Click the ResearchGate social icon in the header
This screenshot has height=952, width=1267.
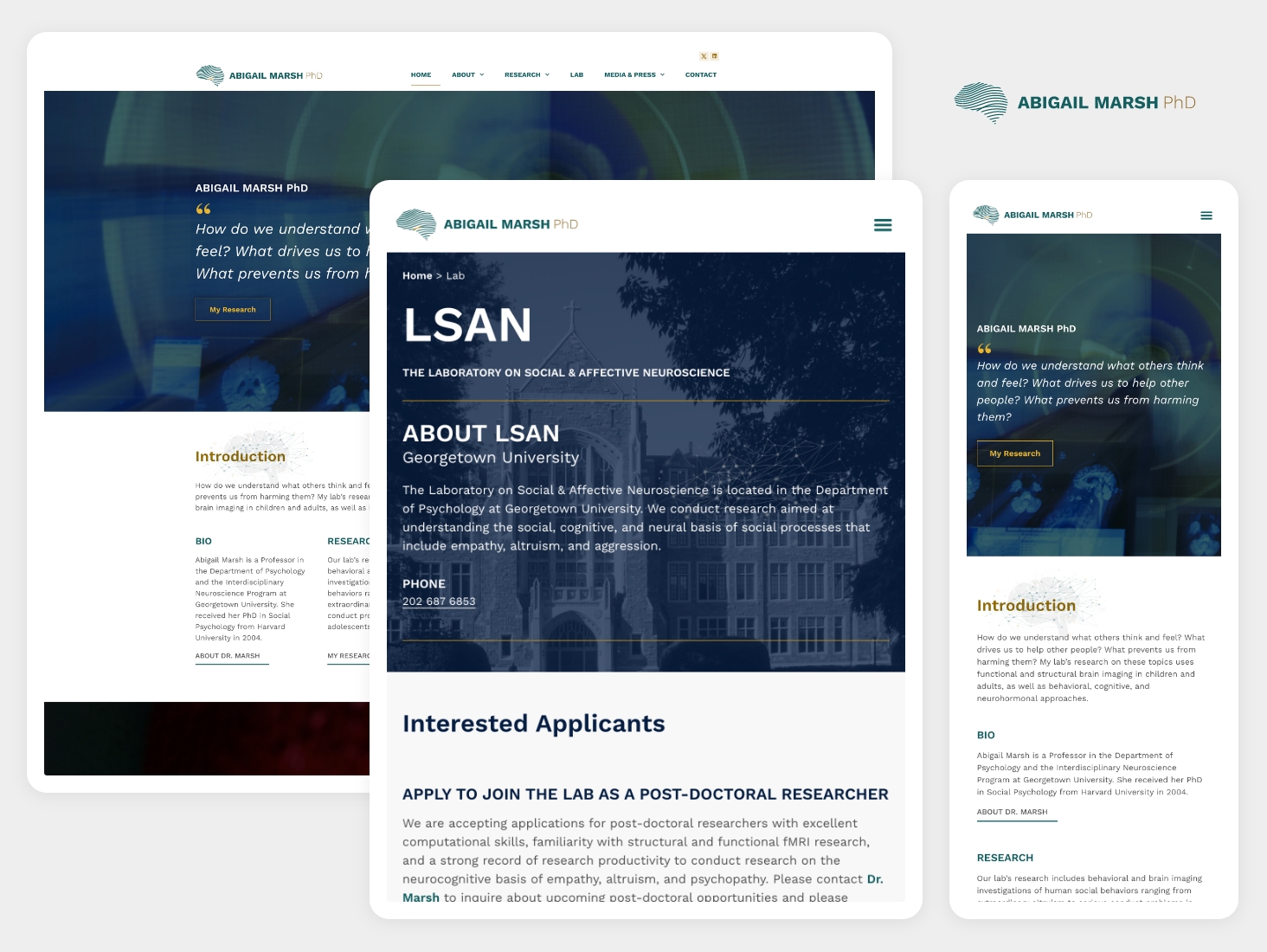coord(715,55)
